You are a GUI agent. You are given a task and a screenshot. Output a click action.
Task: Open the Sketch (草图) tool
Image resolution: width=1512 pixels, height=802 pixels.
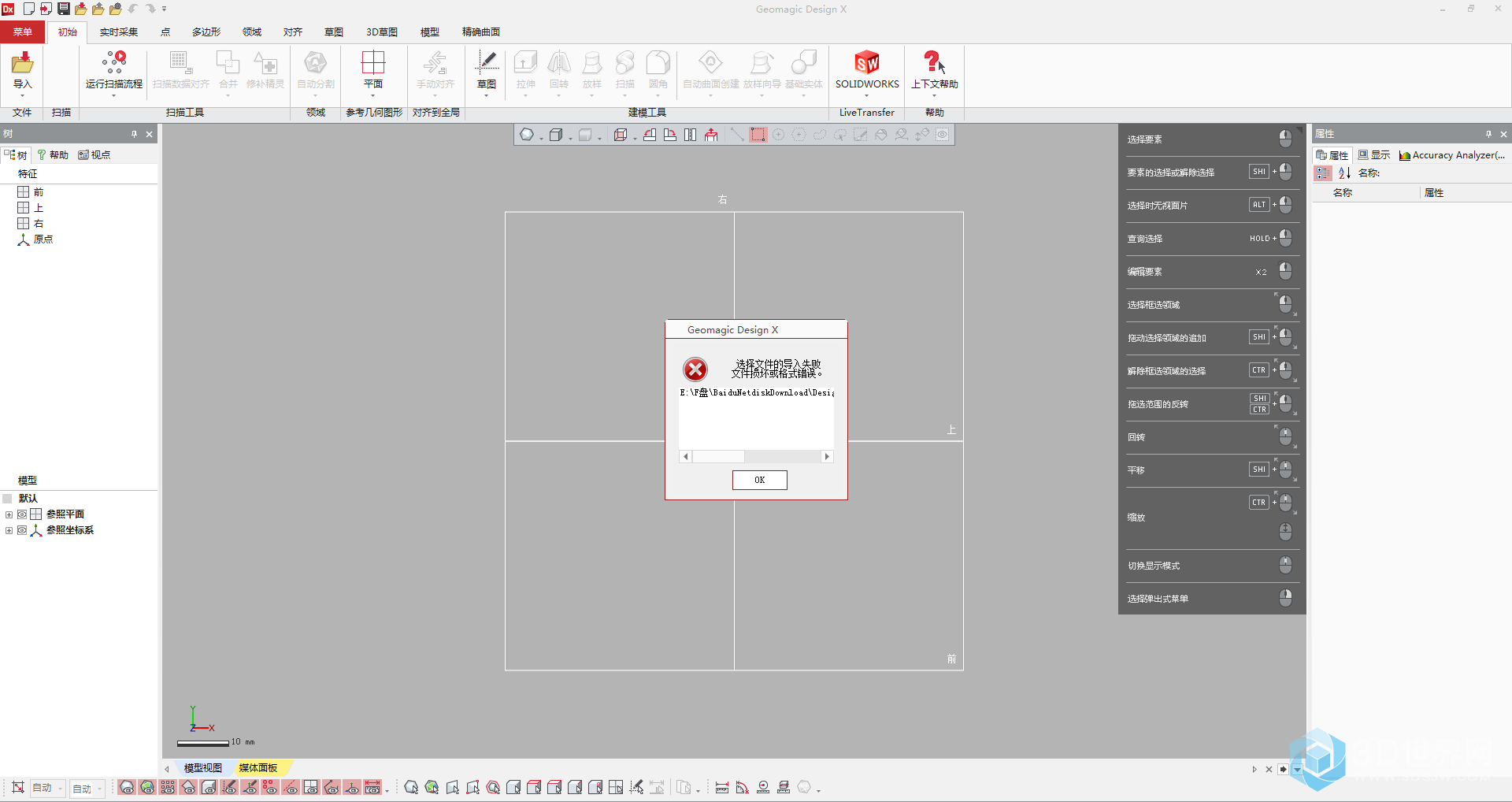[x=487, y=69]
